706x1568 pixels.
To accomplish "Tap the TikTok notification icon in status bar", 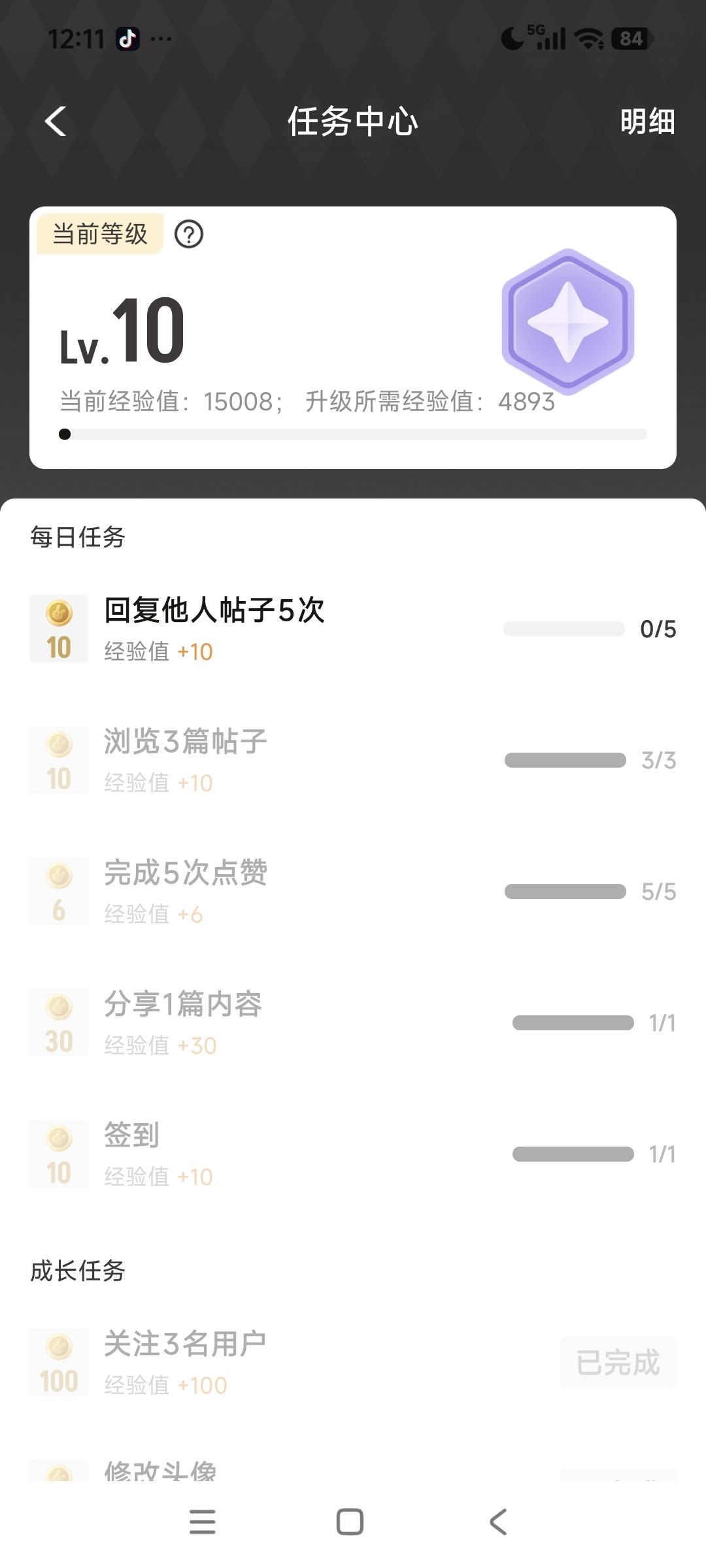I will pos(127,39).
